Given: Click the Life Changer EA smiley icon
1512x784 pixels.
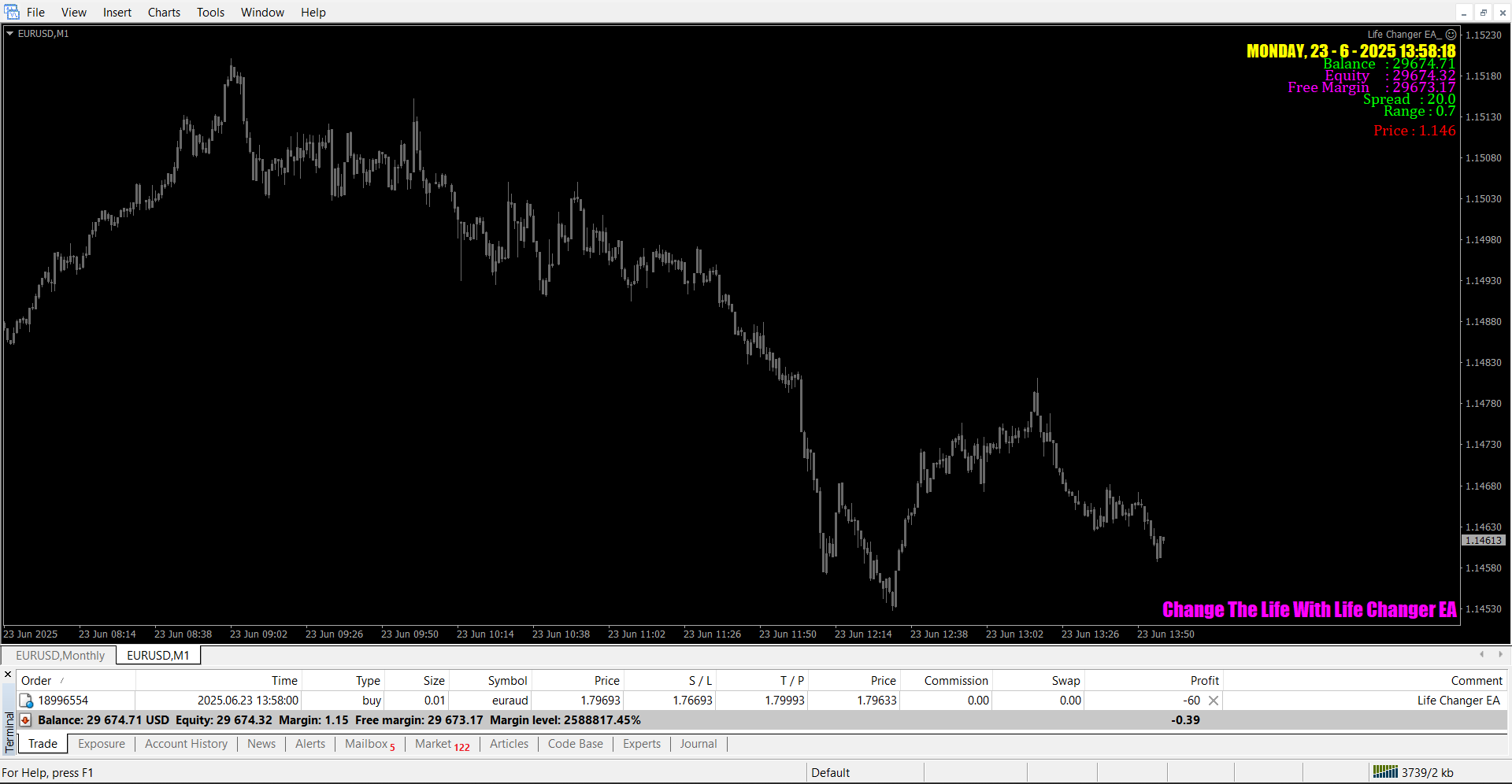Looking at the screenshot, I should pos(1451,35).
